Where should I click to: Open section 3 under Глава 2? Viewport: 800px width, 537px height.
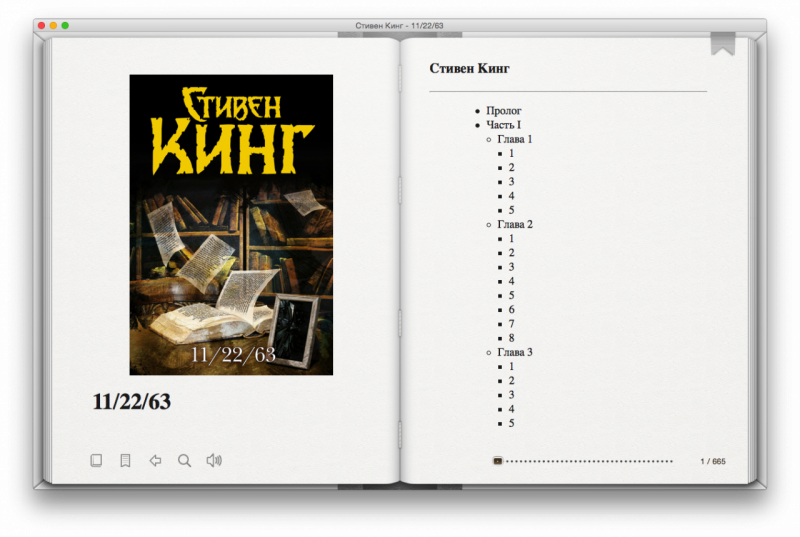pyautogui.click(x=511, y=267)
